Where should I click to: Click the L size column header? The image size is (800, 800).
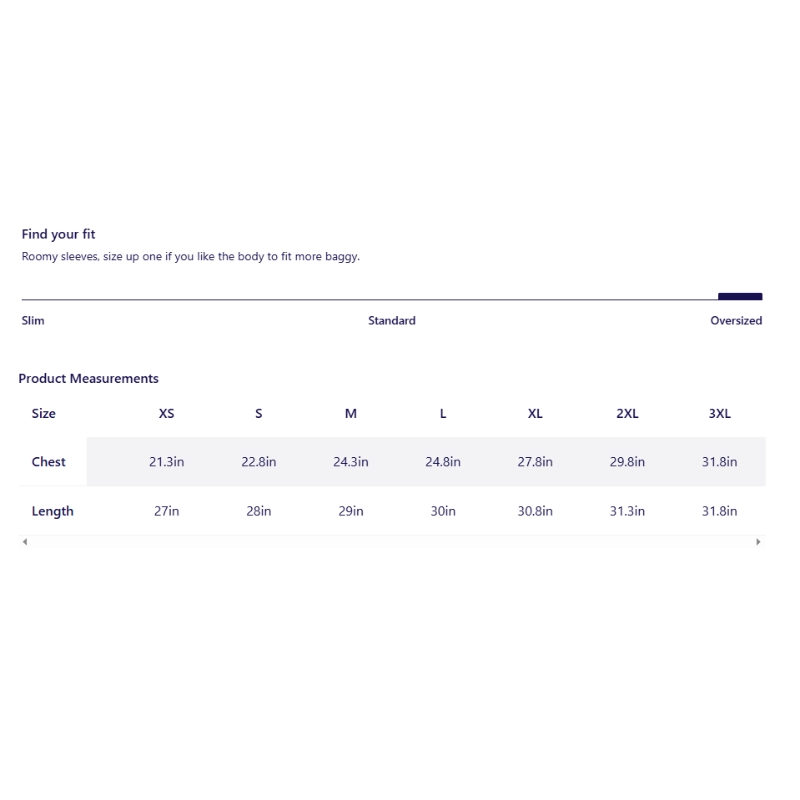coord(443,414)
